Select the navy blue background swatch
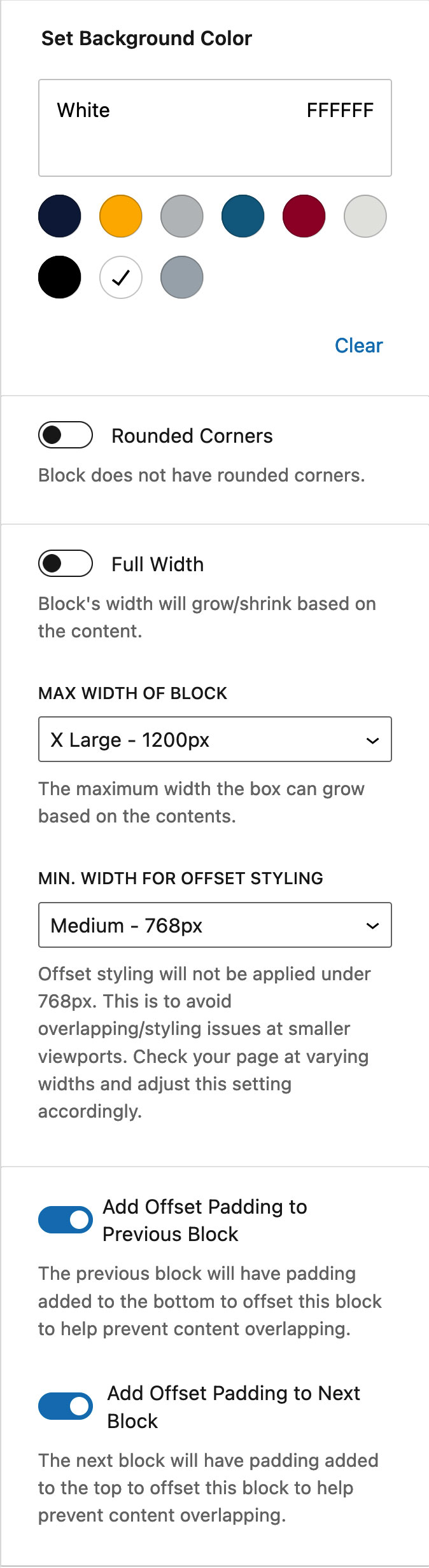 [59, 216]
